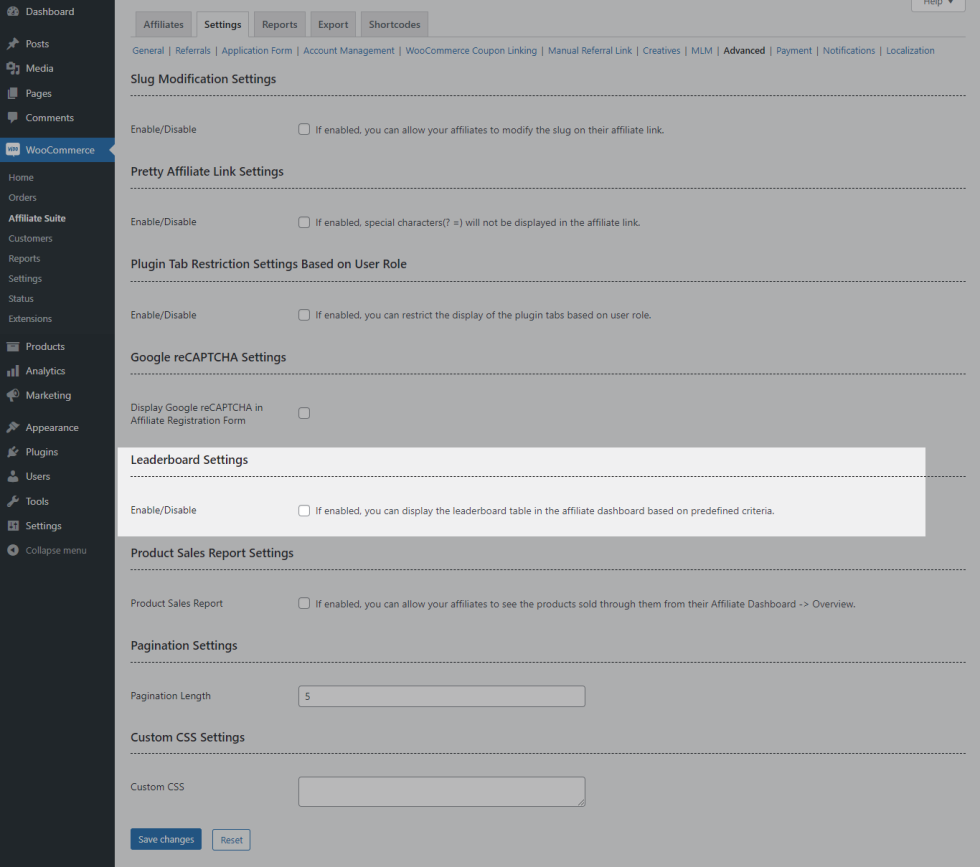Enable Product Sales Report checkbox
This screenshot has height=867, width=980.
304,604
